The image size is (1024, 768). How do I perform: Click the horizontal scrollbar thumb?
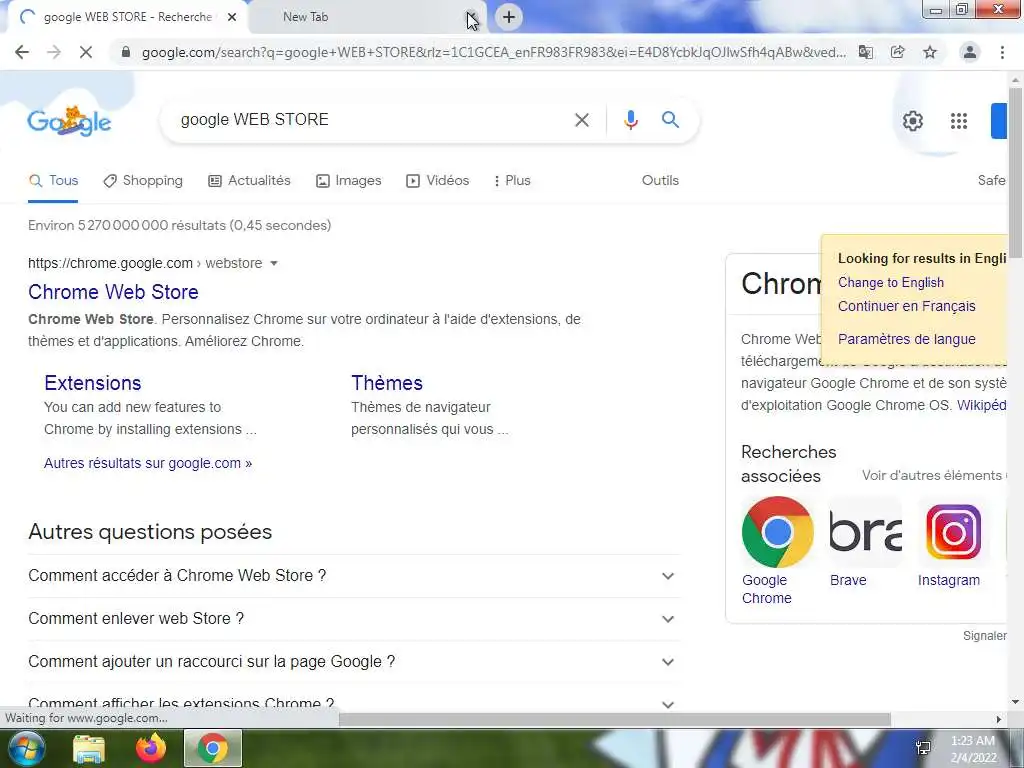[615, 719]
